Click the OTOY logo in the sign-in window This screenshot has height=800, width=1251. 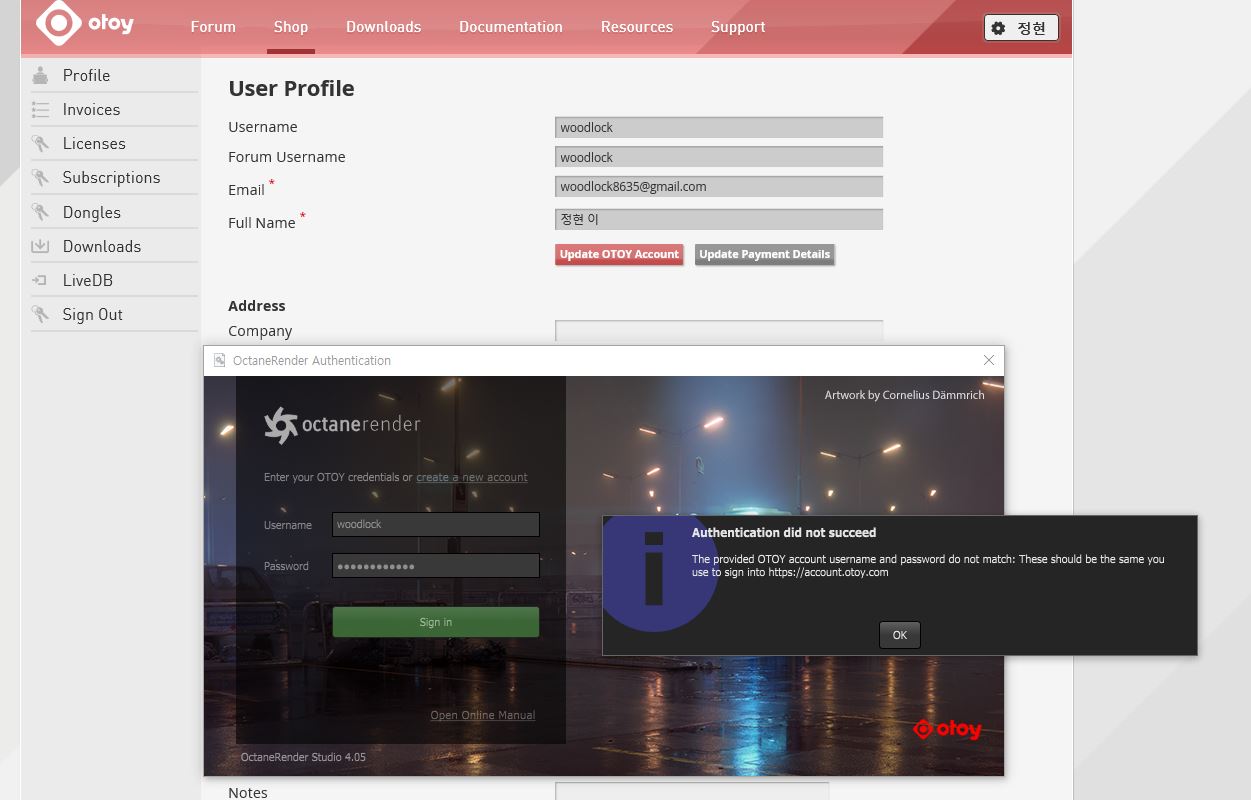[947, 729]
